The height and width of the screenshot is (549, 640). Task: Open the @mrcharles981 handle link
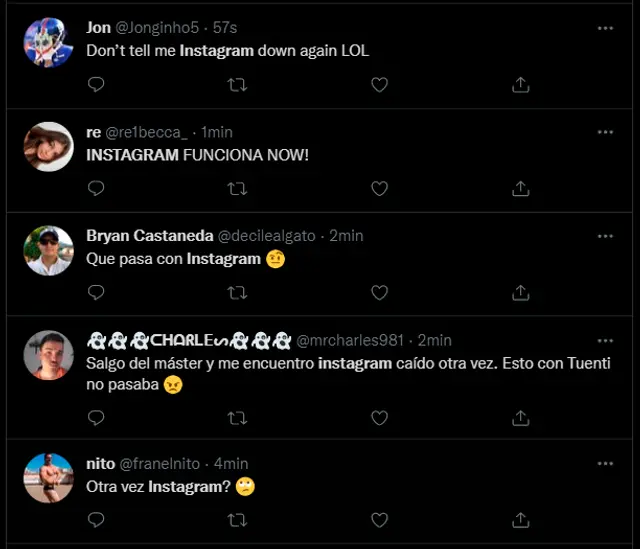347,340
